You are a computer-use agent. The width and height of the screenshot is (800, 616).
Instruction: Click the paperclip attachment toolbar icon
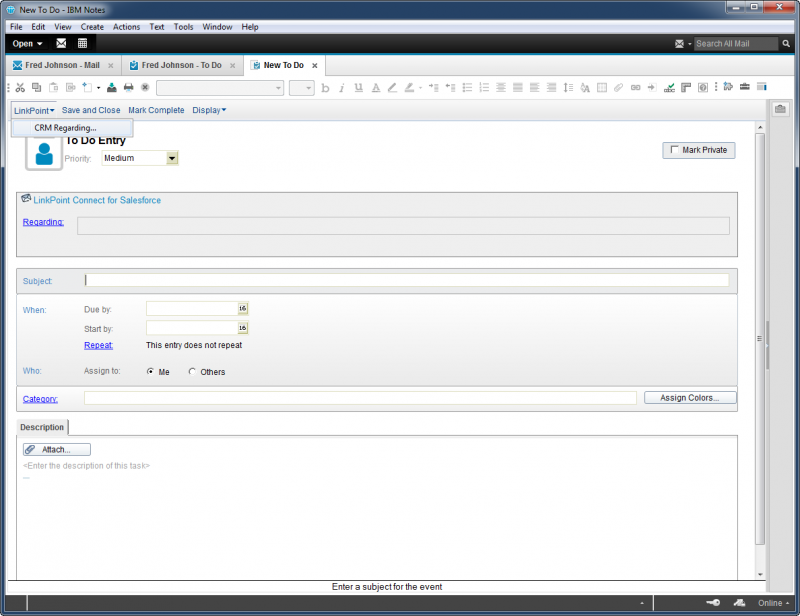click(618, 88)
